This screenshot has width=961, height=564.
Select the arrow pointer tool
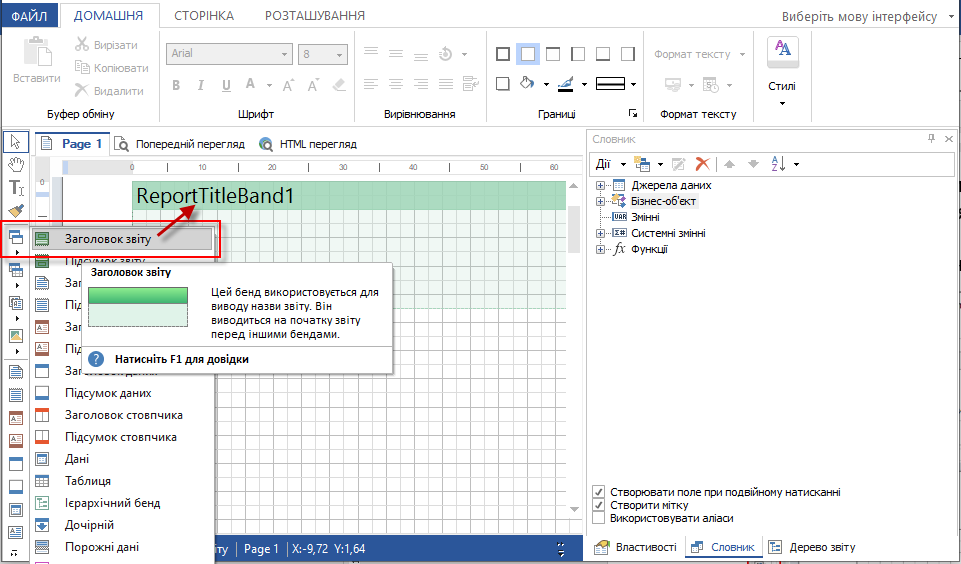point(15,142)
